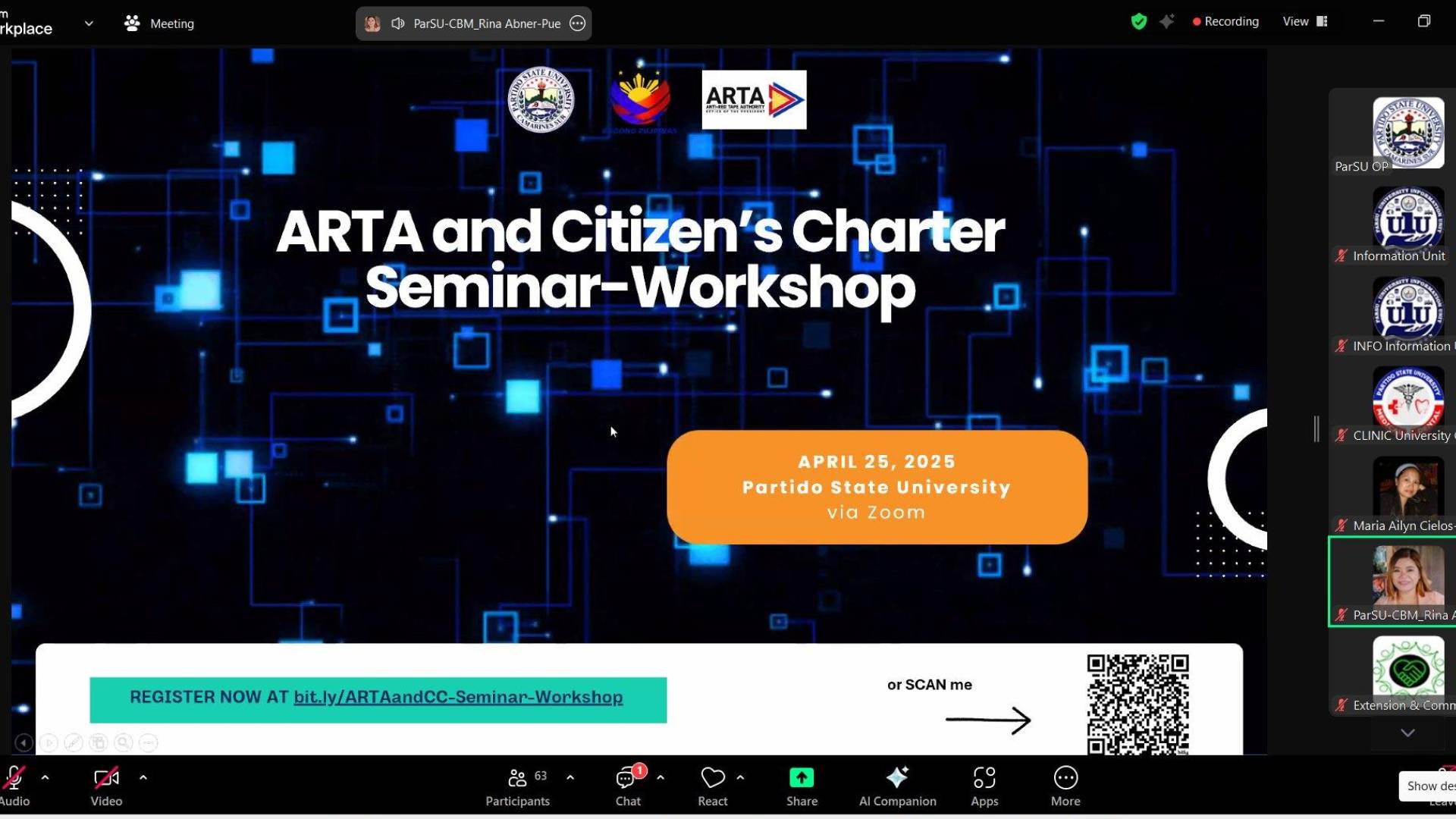Click the AI Companion sparkle in the top bar

pos(1167,21)
